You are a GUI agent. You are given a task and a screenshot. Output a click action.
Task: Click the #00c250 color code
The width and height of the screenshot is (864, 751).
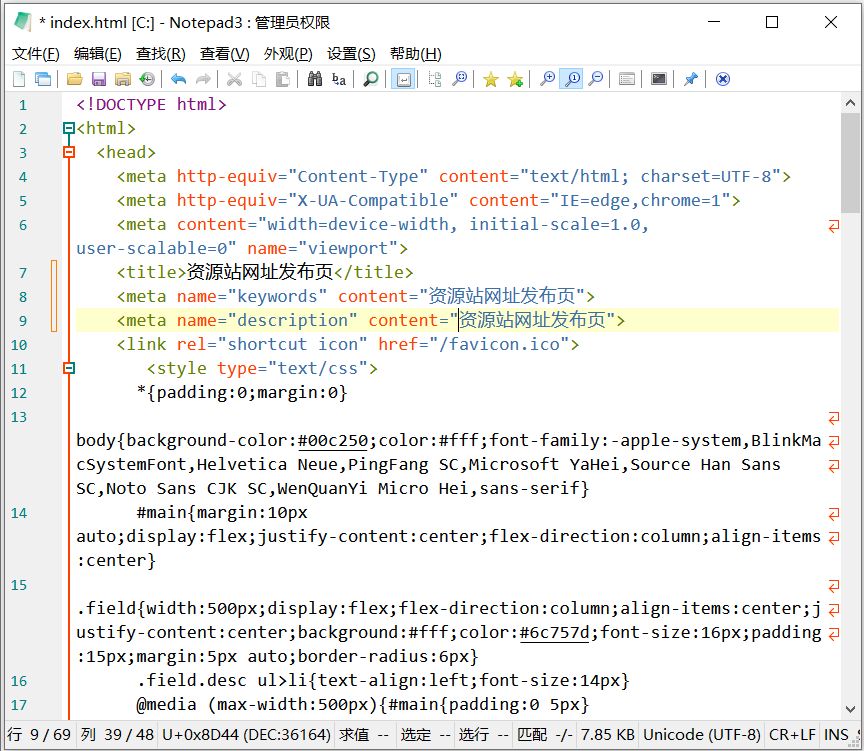click(333, 441)
